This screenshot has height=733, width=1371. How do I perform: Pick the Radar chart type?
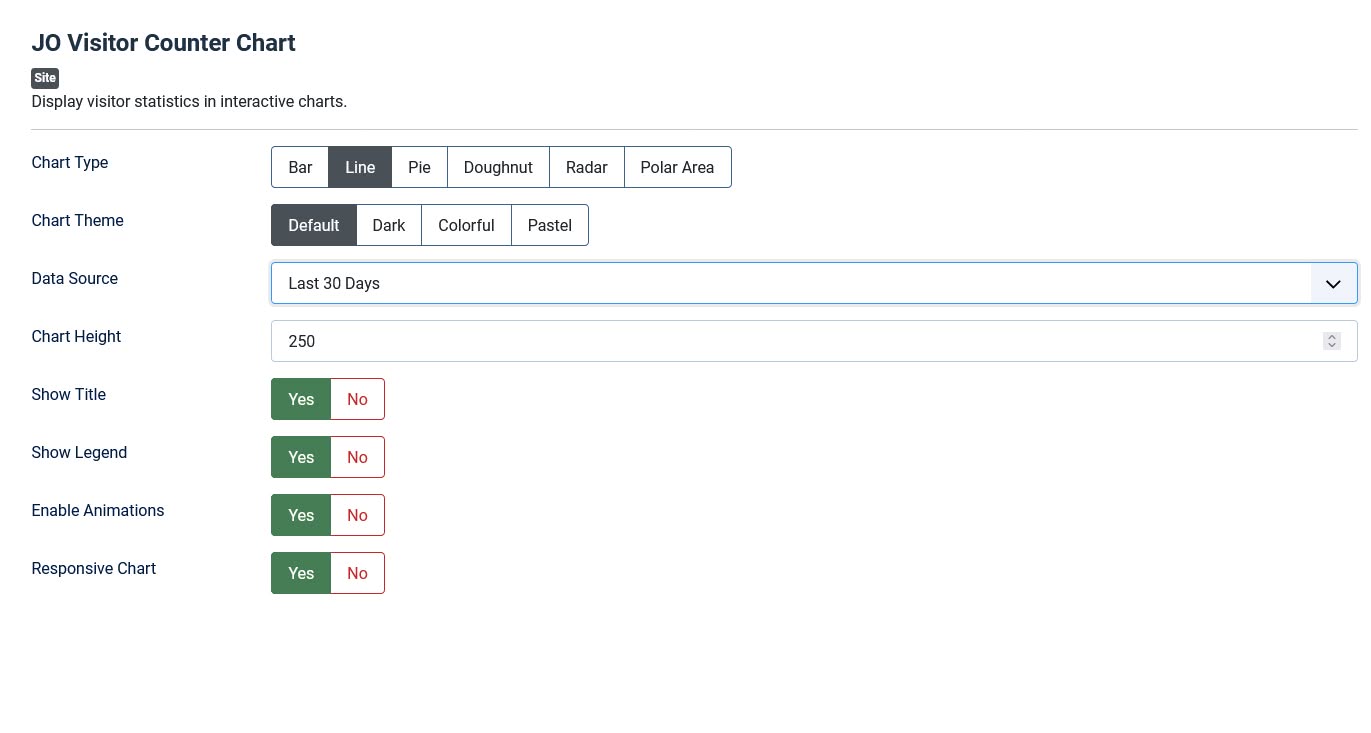point(586,167)
